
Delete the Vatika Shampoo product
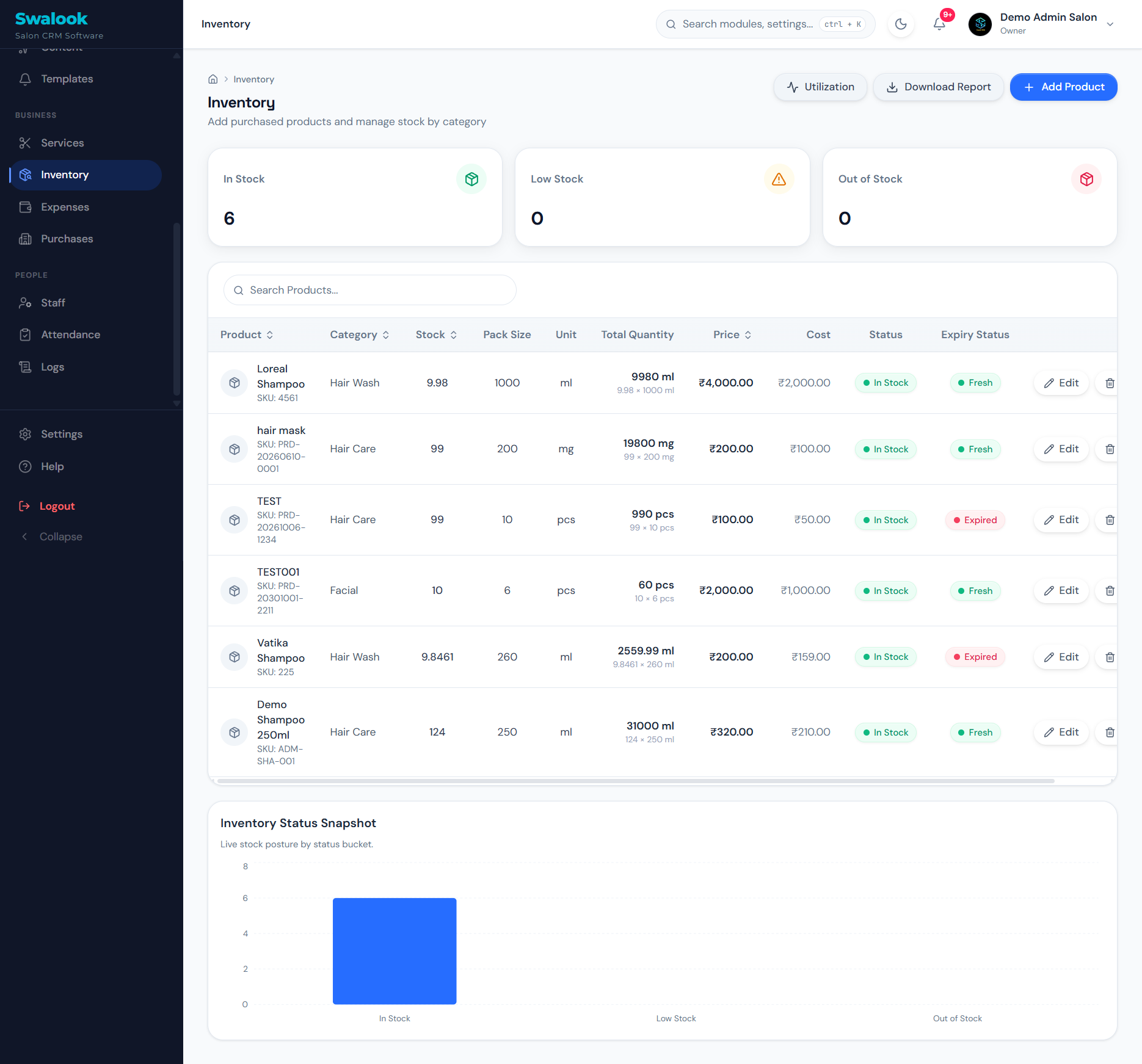tap(1110, 657)
